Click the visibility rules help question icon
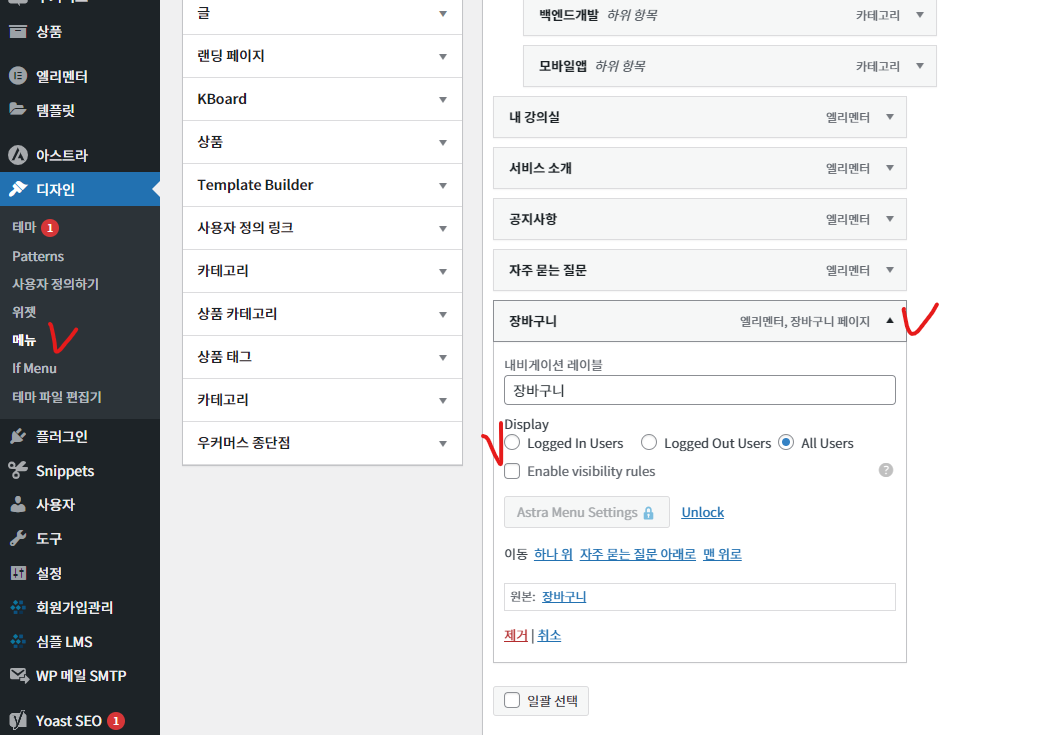 (x=886, y=470)
